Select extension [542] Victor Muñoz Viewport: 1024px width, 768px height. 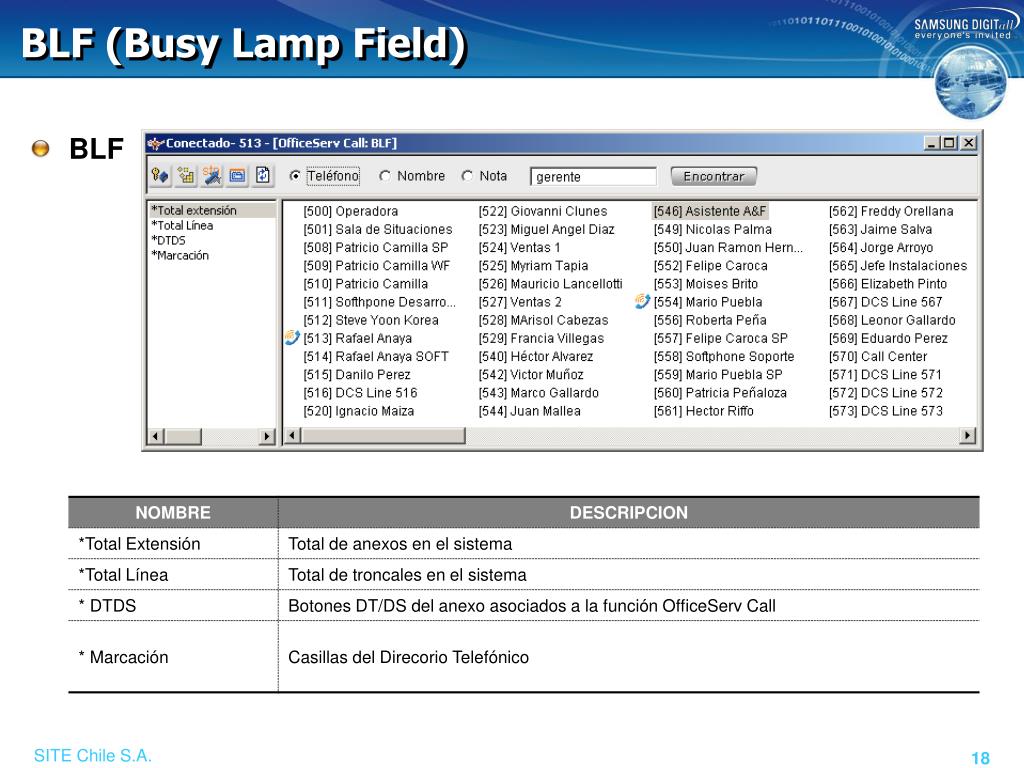click(x=531, y=375)
